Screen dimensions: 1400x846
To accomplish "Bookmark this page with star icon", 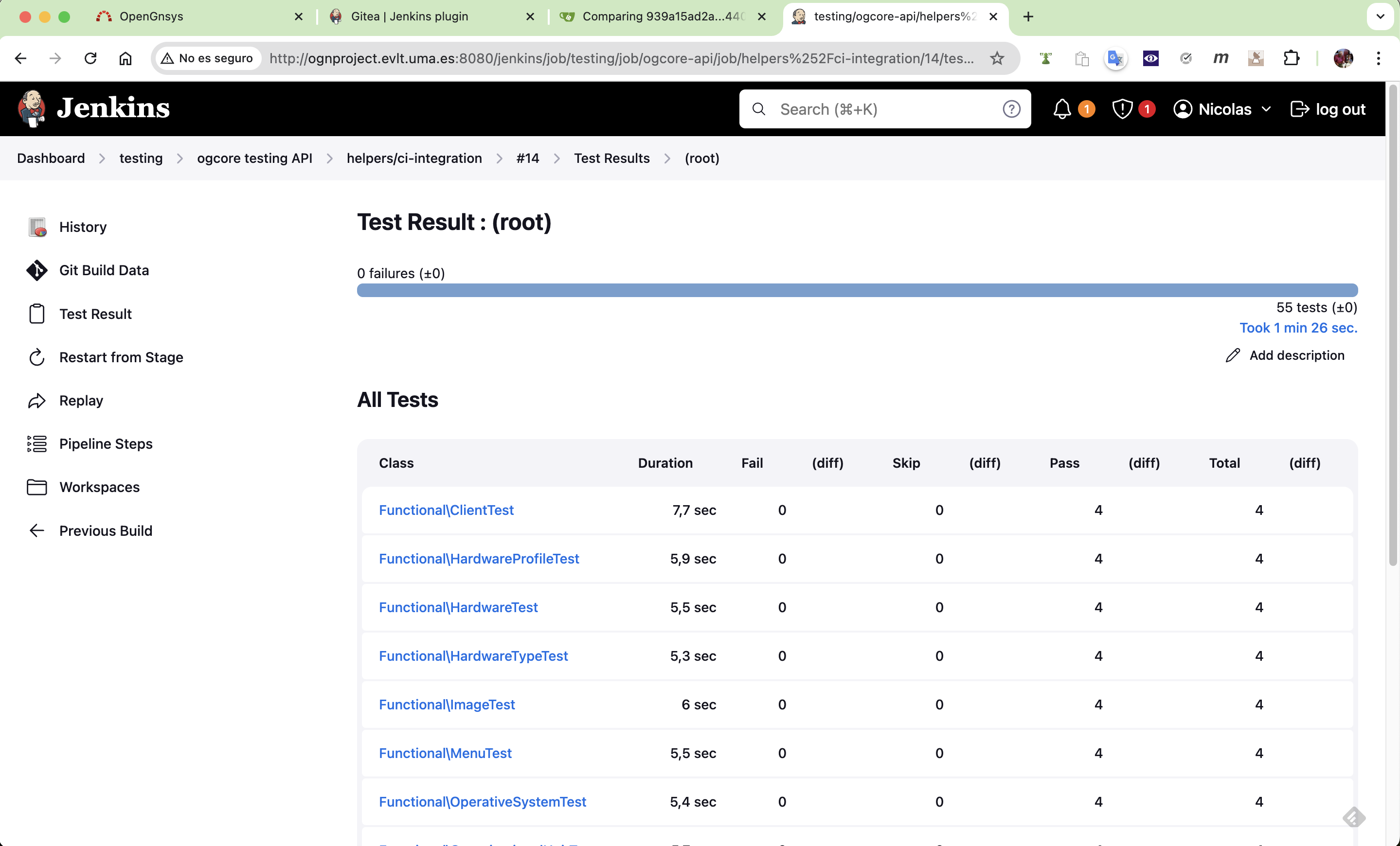I will click(997, 58).
